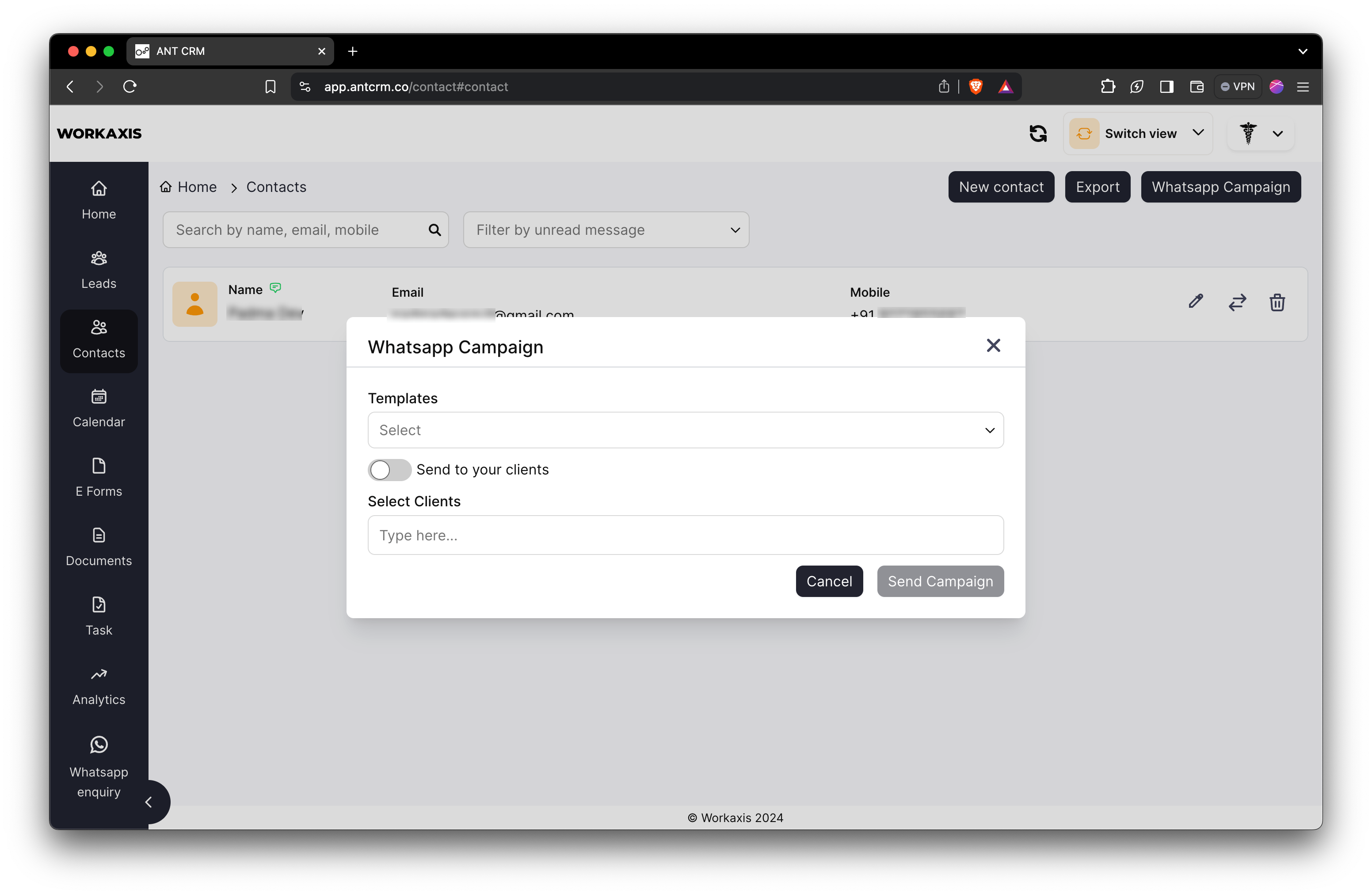Click the Cancel button
The height and width of the screenshot is (895, 1372).
click(828, 581)
